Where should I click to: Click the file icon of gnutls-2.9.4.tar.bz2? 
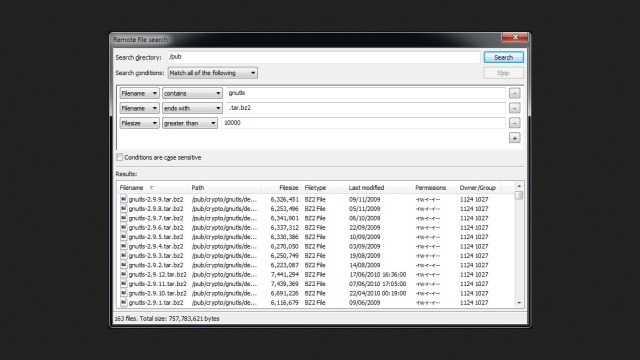pos(123,246)
